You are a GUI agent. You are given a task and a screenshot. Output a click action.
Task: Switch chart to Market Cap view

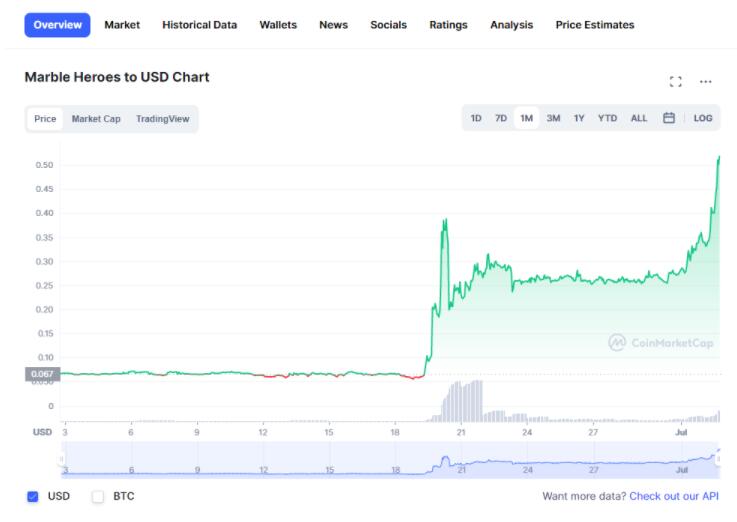(96, 119)
